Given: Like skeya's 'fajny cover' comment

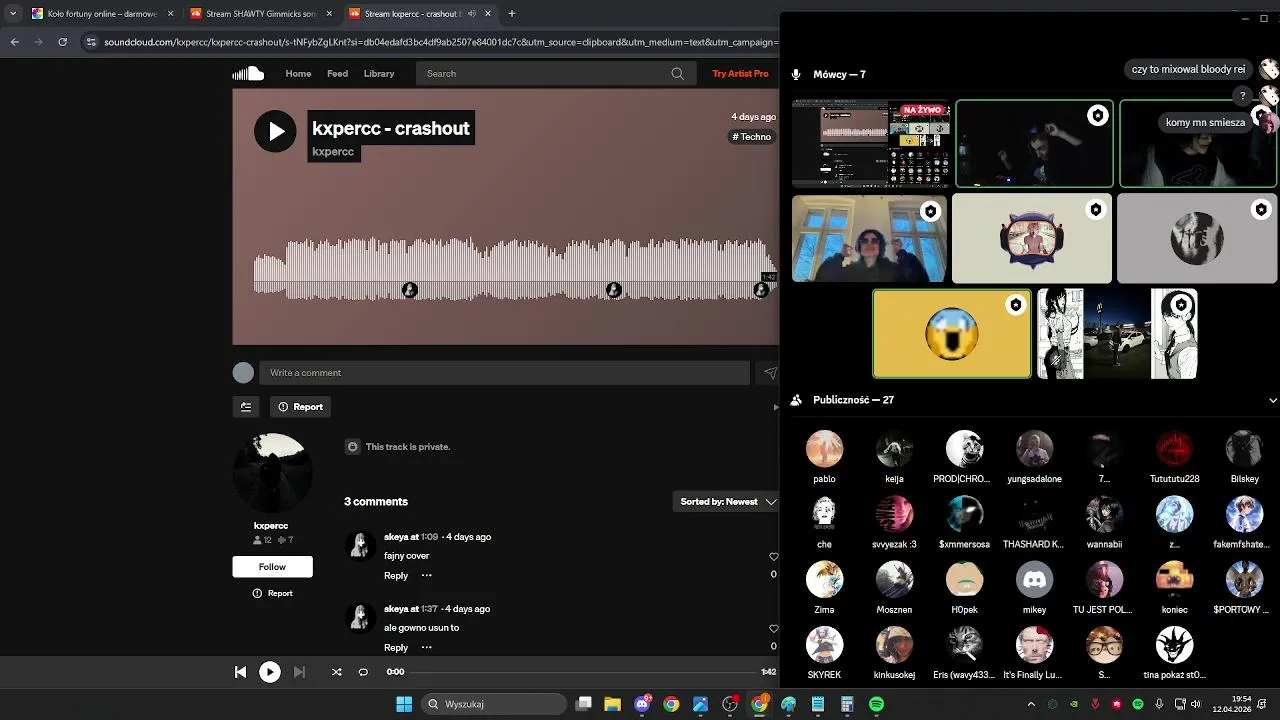Looking at the screenshot, I should click(x=773, y=557).
